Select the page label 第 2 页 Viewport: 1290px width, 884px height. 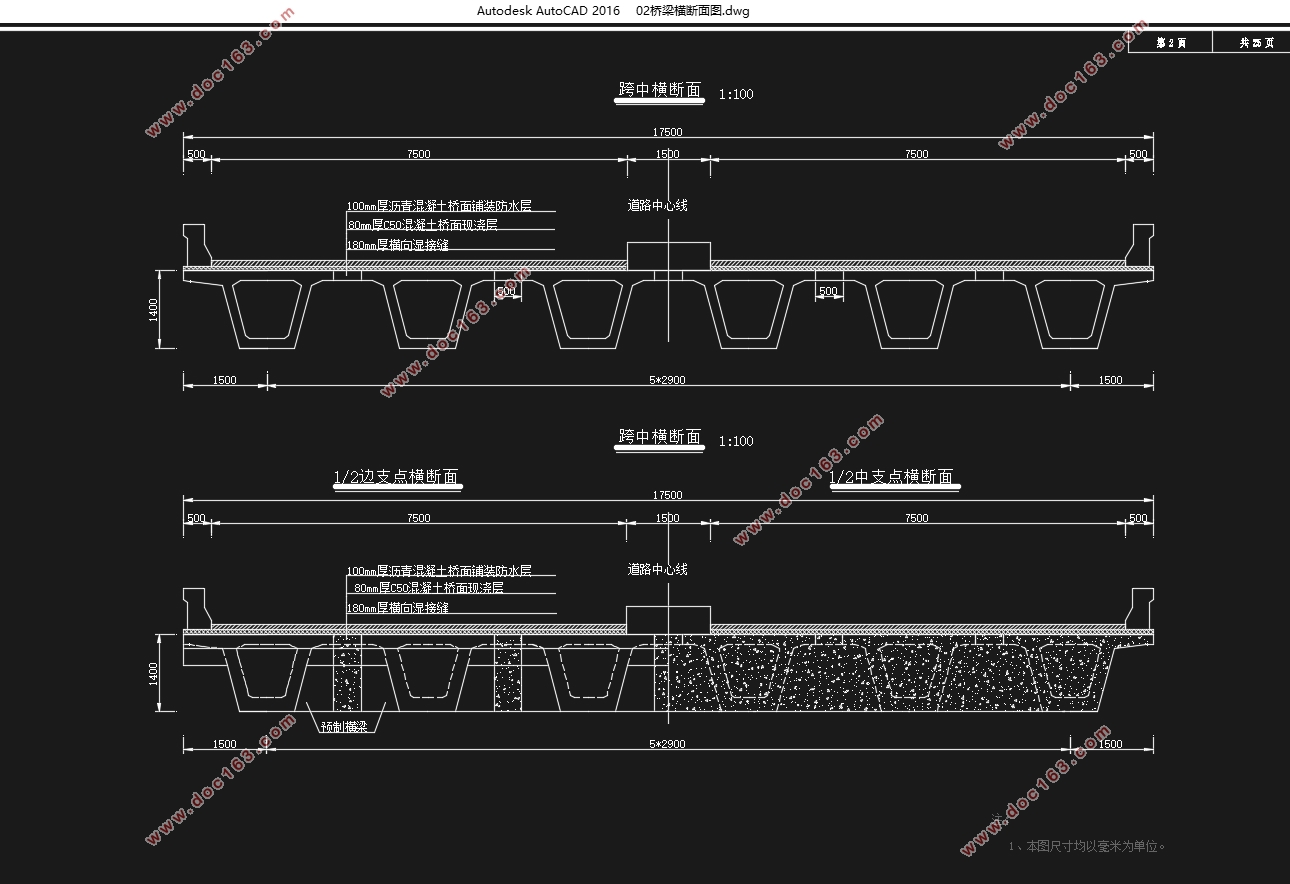click(1170, 43)
